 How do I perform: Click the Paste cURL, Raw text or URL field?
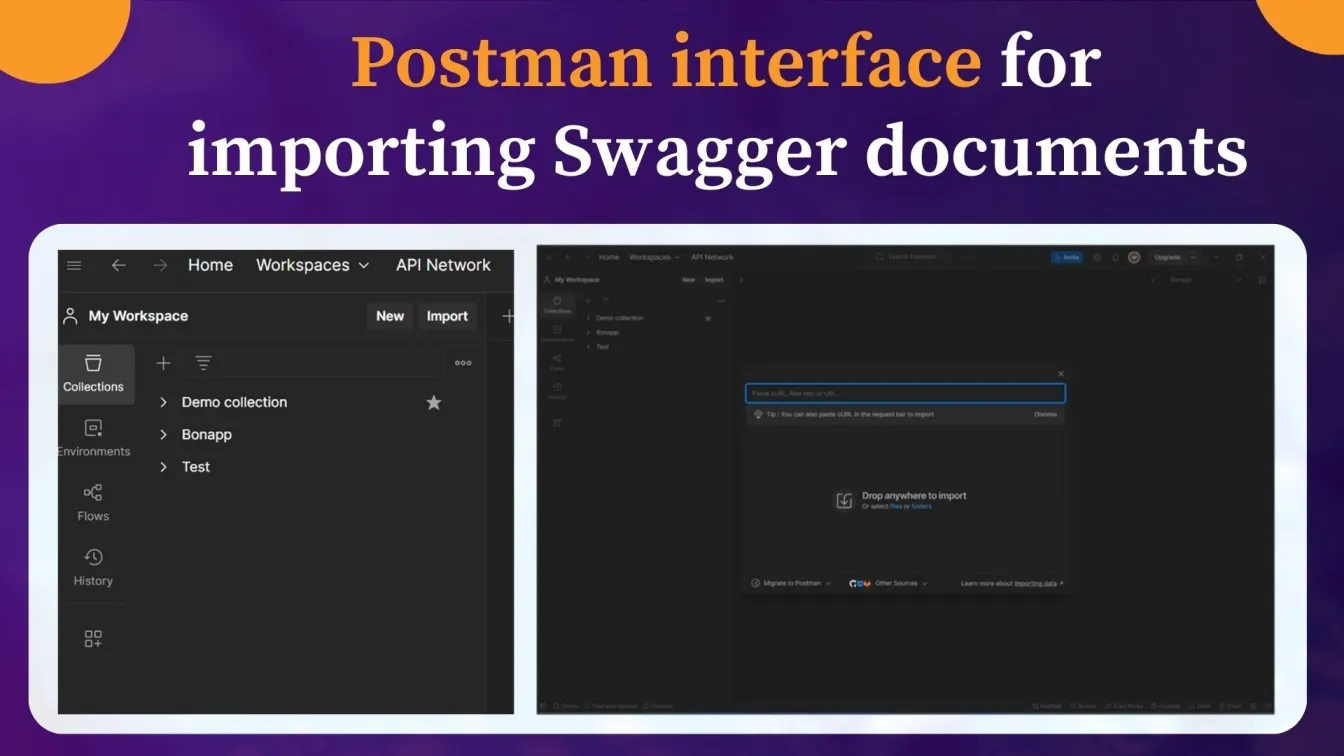(x=906, y=393)
